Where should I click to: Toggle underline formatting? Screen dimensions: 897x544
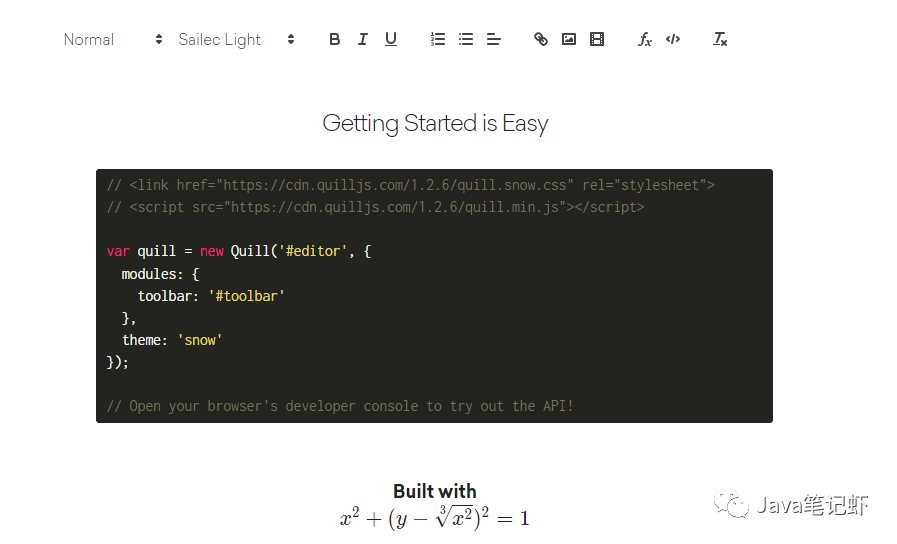[x=391, y=39]
